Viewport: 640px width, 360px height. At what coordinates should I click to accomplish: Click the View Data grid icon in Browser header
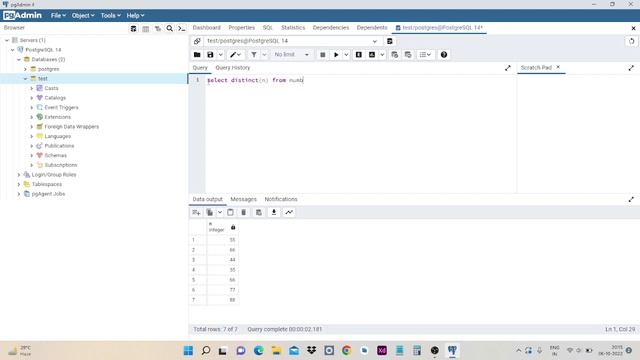[x=146, y=29]
